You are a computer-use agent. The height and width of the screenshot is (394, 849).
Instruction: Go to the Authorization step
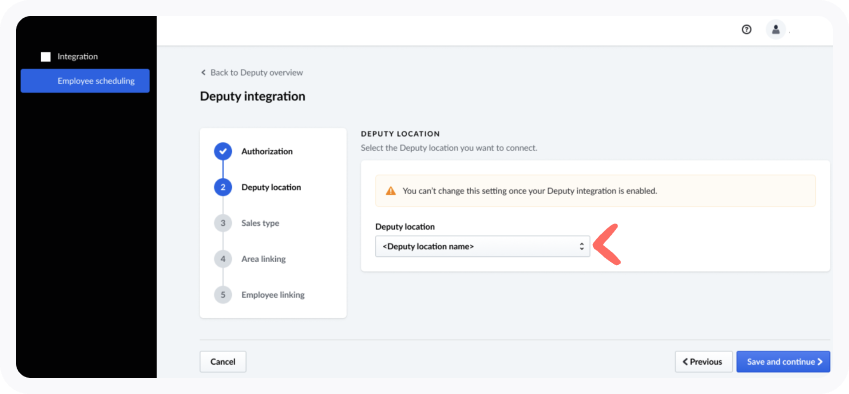[267, 152]
